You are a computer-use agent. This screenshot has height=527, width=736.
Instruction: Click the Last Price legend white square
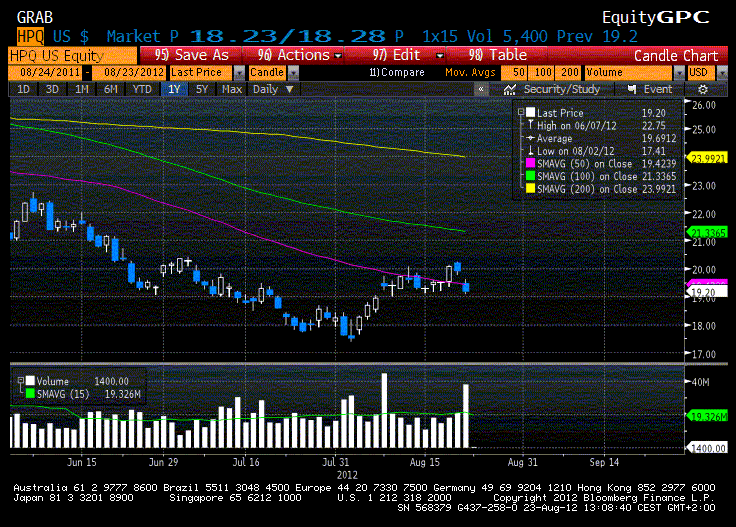530,113
